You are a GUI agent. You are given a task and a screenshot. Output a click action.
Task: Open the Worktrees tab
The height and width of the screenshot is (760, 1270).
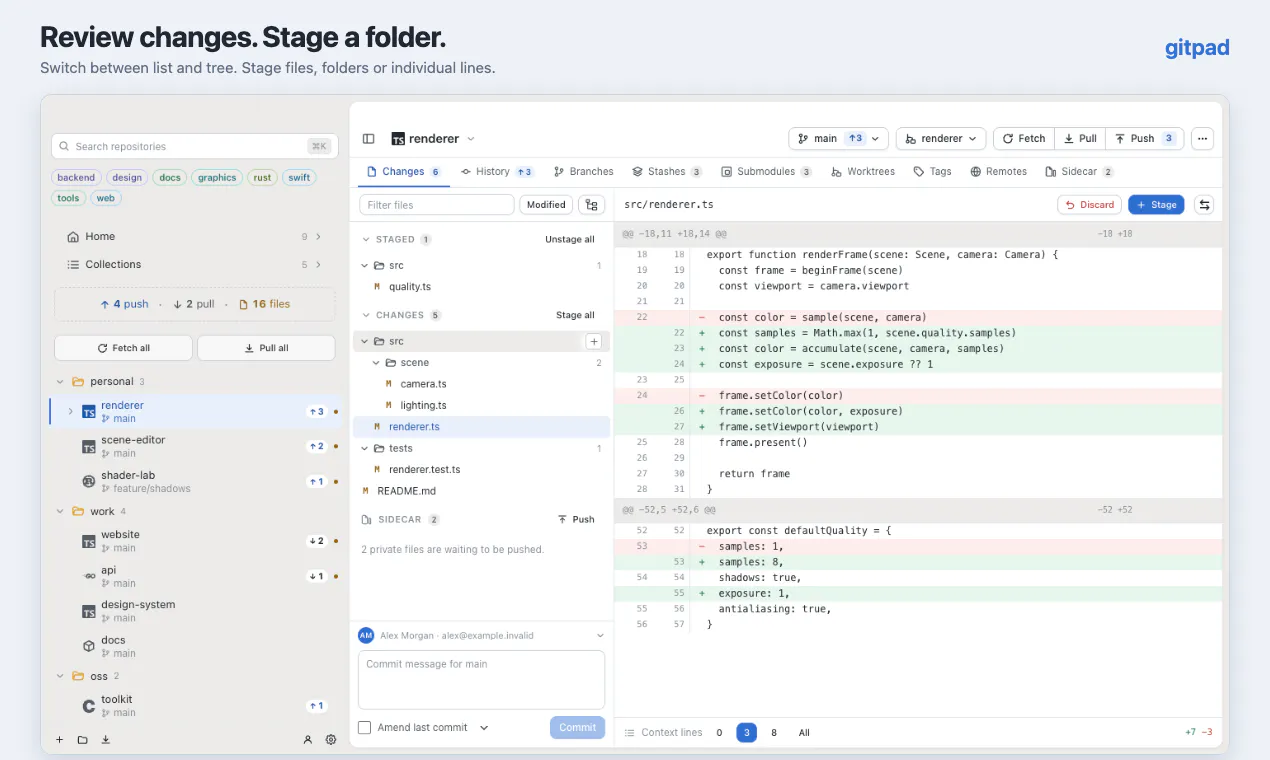pyautogui.click(x=863, y=172)
